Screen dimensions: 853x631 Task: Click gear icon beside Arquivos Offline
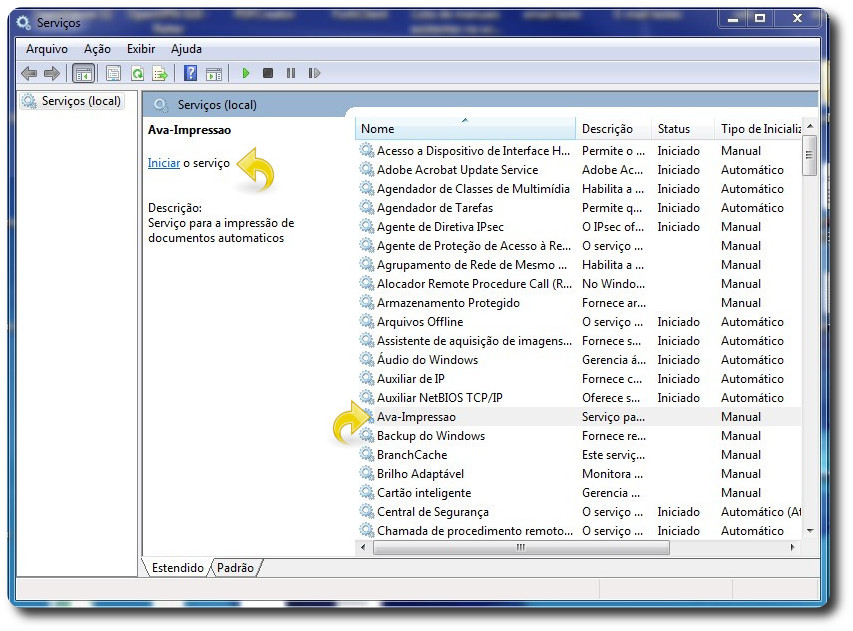click(367, 321)
